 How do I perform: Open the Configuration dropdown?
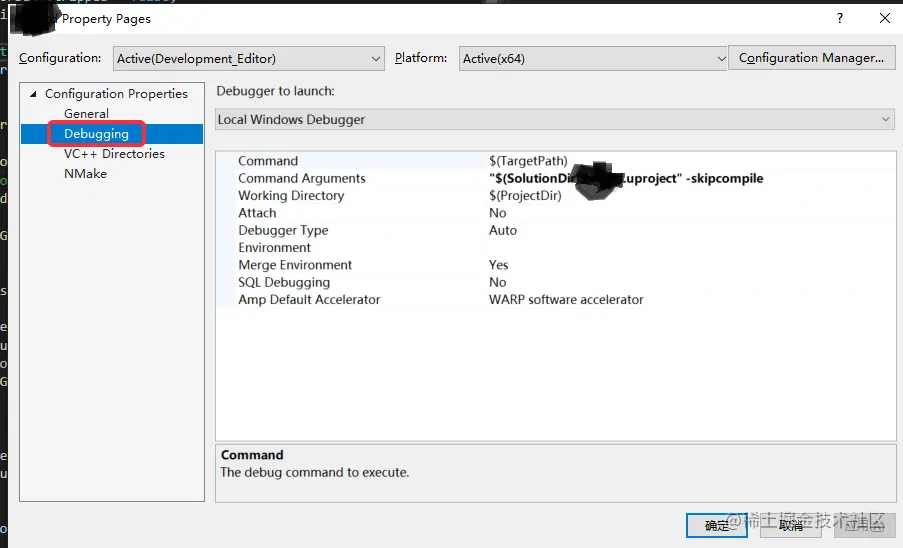[248, 59]
